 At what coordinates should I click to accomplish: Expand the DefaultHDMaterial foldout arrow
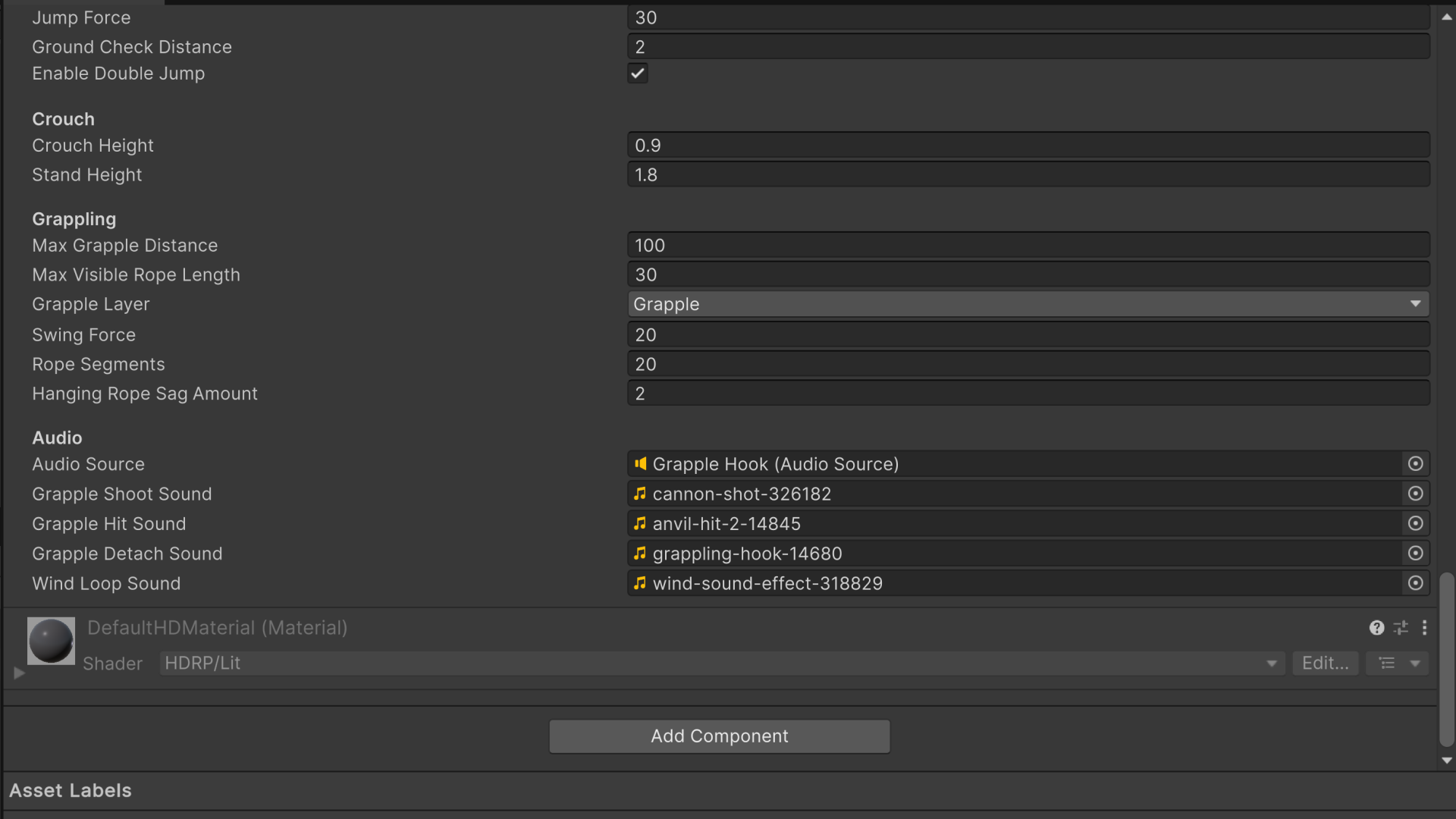pyautogui.click(x=19, y=673)
